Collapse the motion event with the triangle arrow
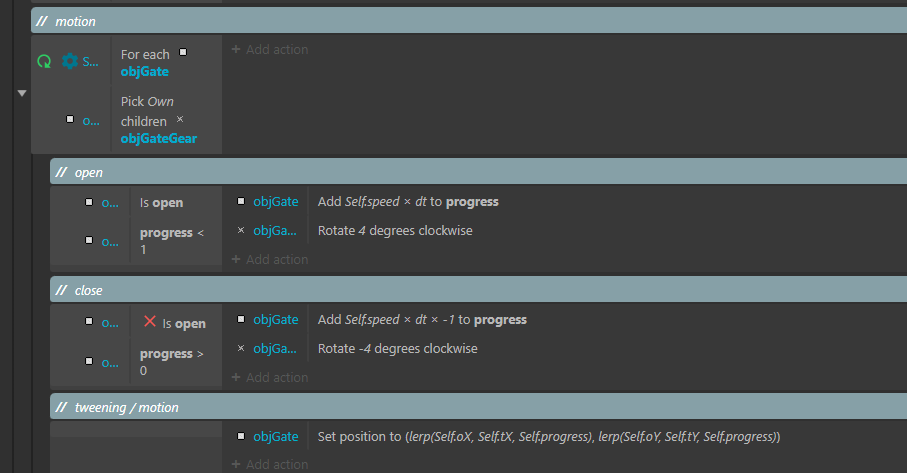Viewport: 907px width, 473px height. point(22,93)
